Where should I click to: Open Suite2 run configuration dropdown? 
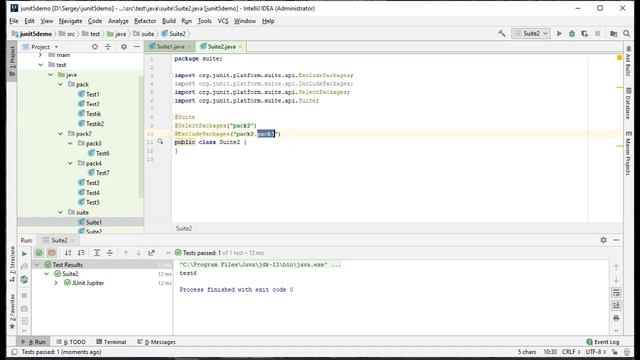coord(531,34)
